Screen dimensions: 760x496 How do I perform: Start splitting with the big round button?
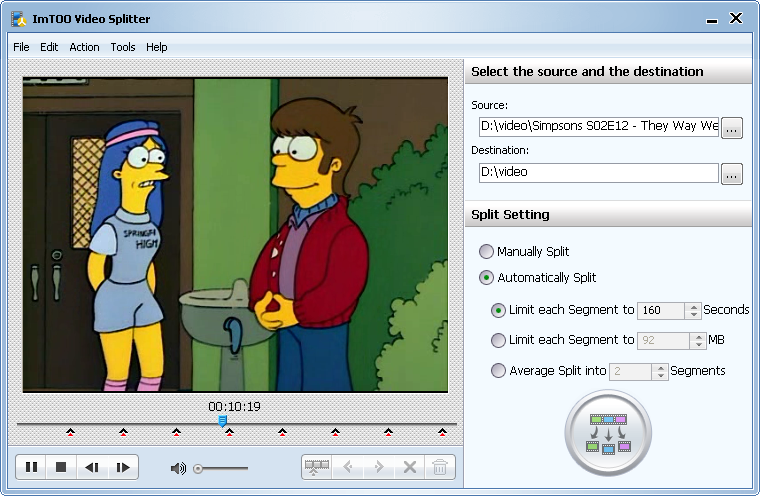[608, 433]
